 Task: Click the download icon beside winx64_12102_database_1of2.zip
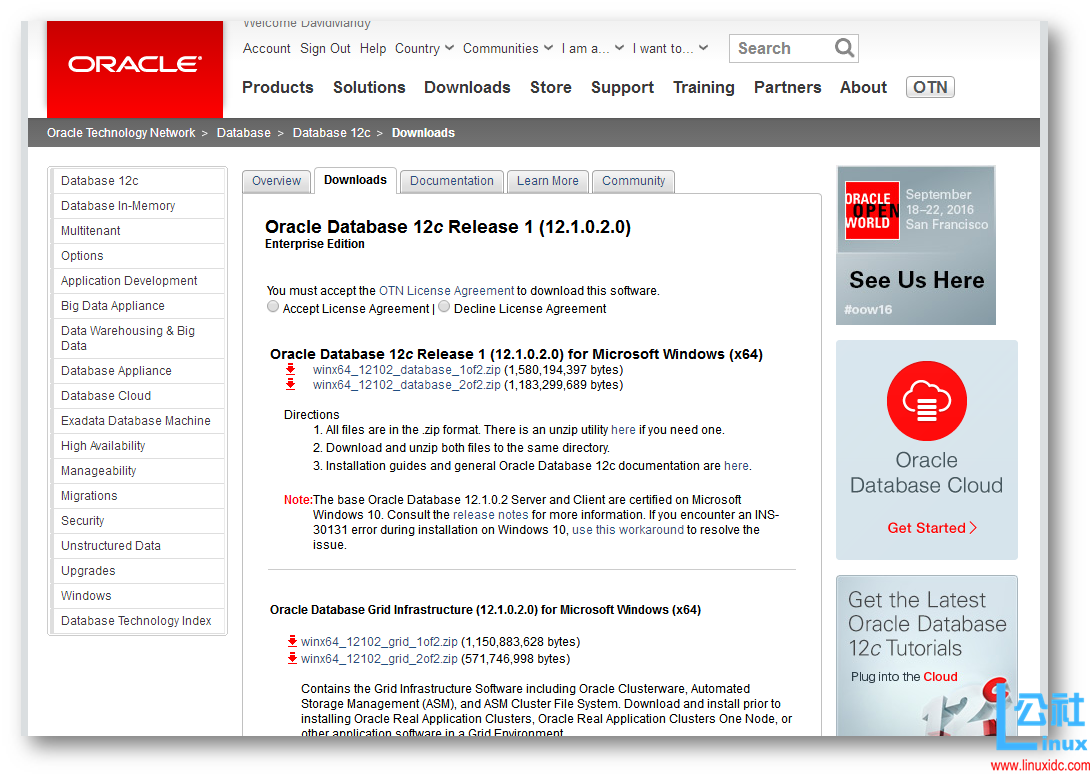(291, 368)
